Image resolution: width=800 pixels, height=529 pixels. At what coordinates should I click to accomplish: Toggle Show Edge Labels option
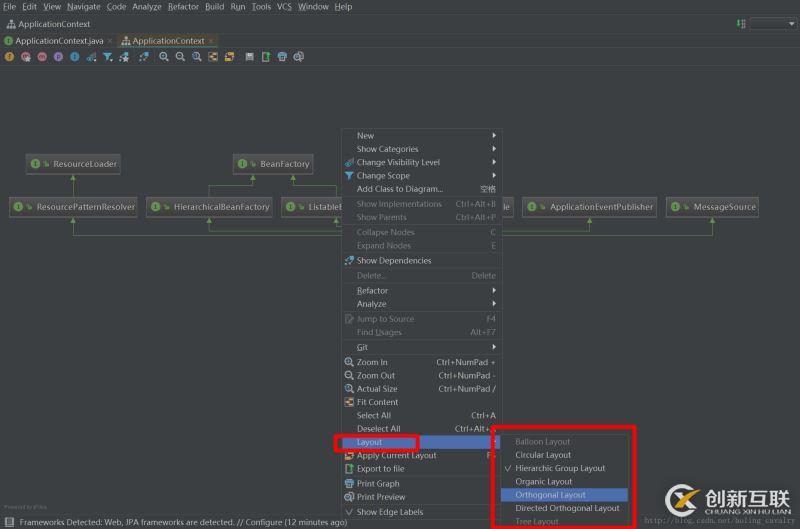(x=418, y=512)
